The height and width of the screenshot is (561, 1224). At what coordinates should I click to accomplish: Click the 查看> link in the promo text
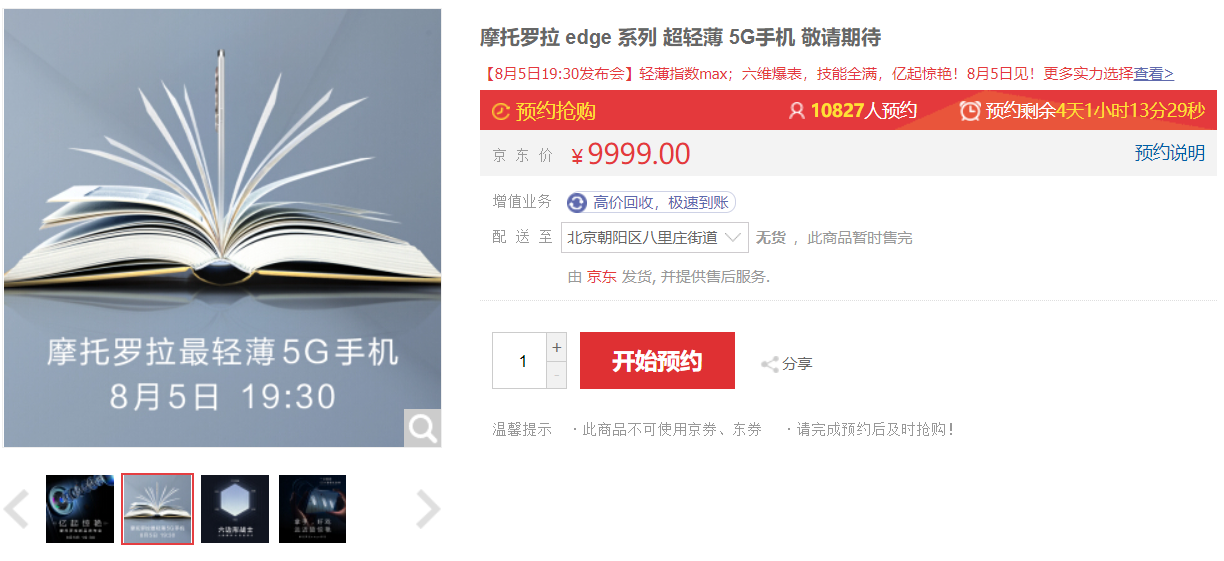click(1154, 73)
